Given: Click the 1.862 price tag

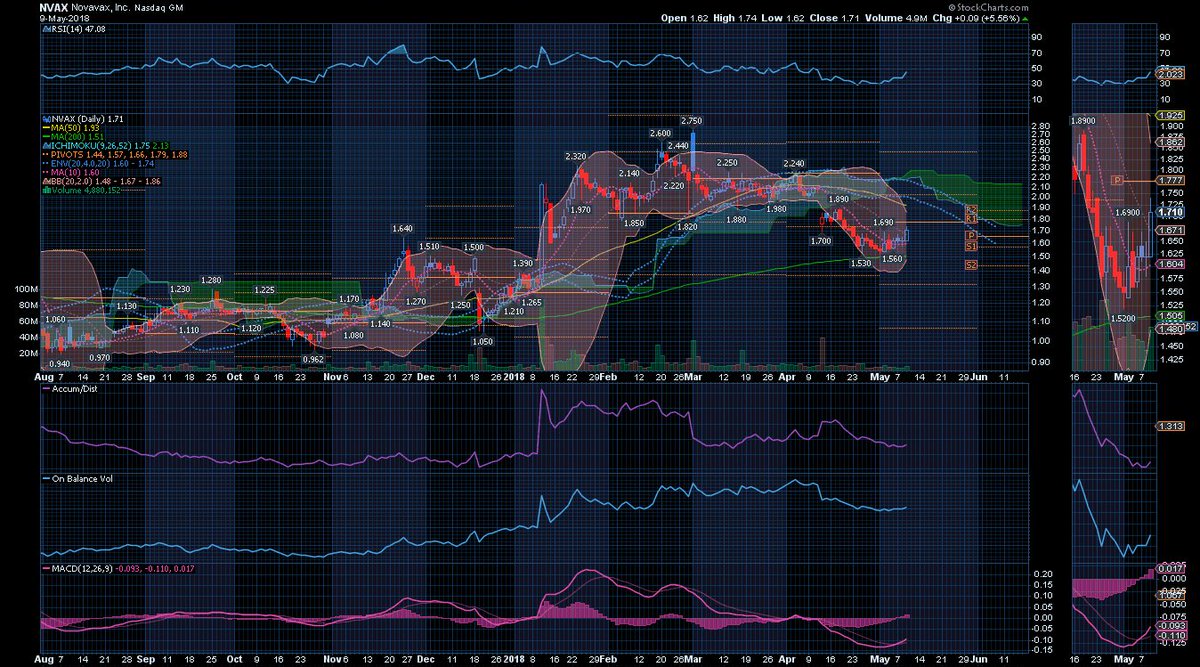Looking at the screenshot, I should [x=1170, y=142].
